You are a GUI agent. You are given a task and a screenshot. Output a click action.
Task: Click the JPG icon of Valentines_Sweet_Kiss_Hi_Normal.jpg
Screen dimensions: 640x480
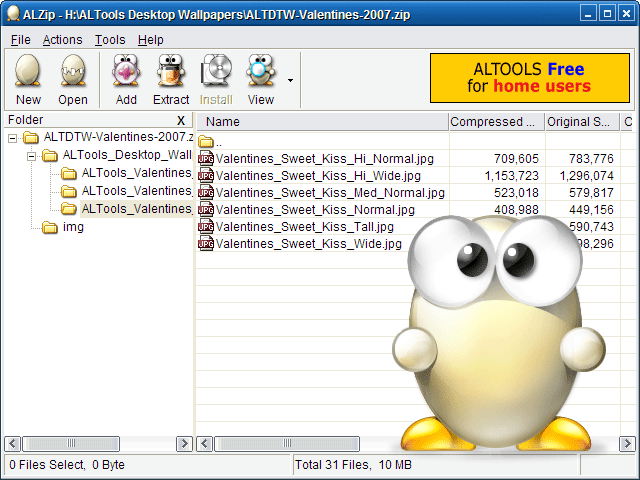pos(206,158)
